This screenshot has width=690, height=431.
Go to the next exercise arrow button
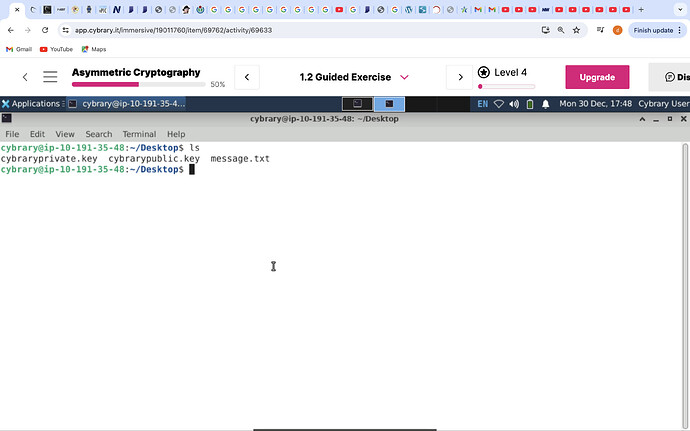[x=459, y=77]
